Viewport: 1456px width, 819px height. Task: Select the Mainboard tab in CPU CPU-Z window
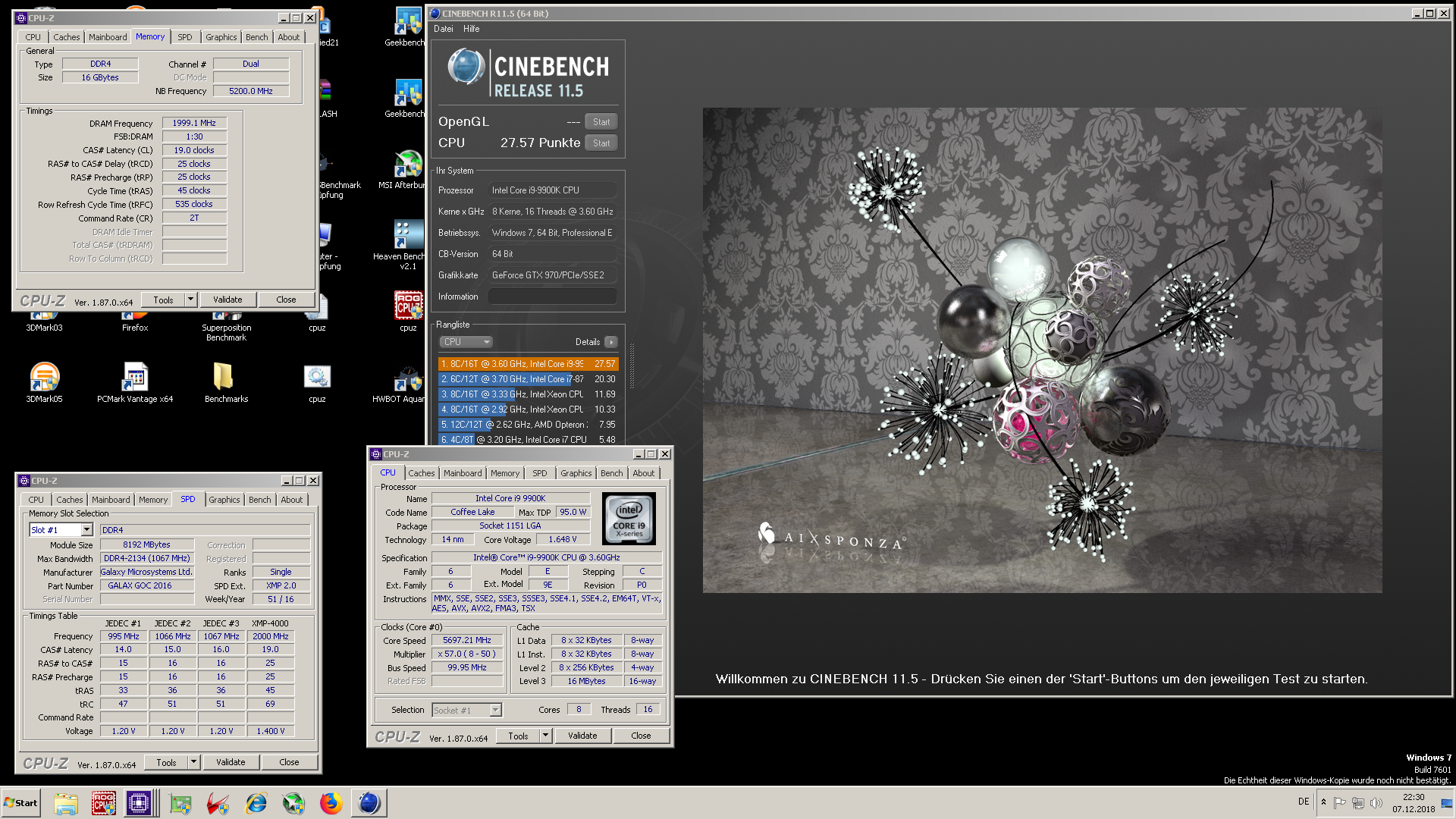click(463, 473)
